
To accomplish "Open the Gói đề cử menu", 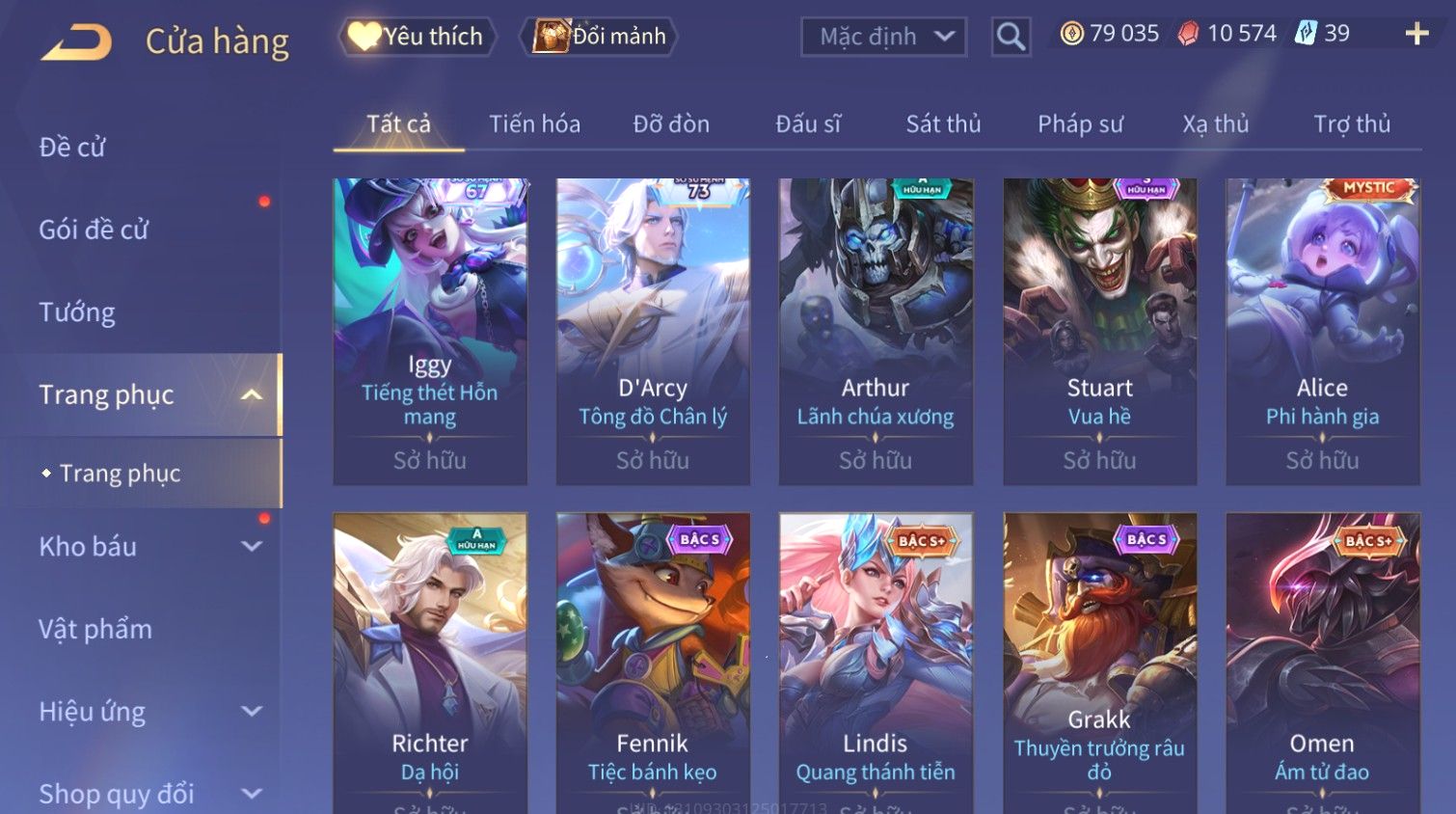I will click(94, 230).
